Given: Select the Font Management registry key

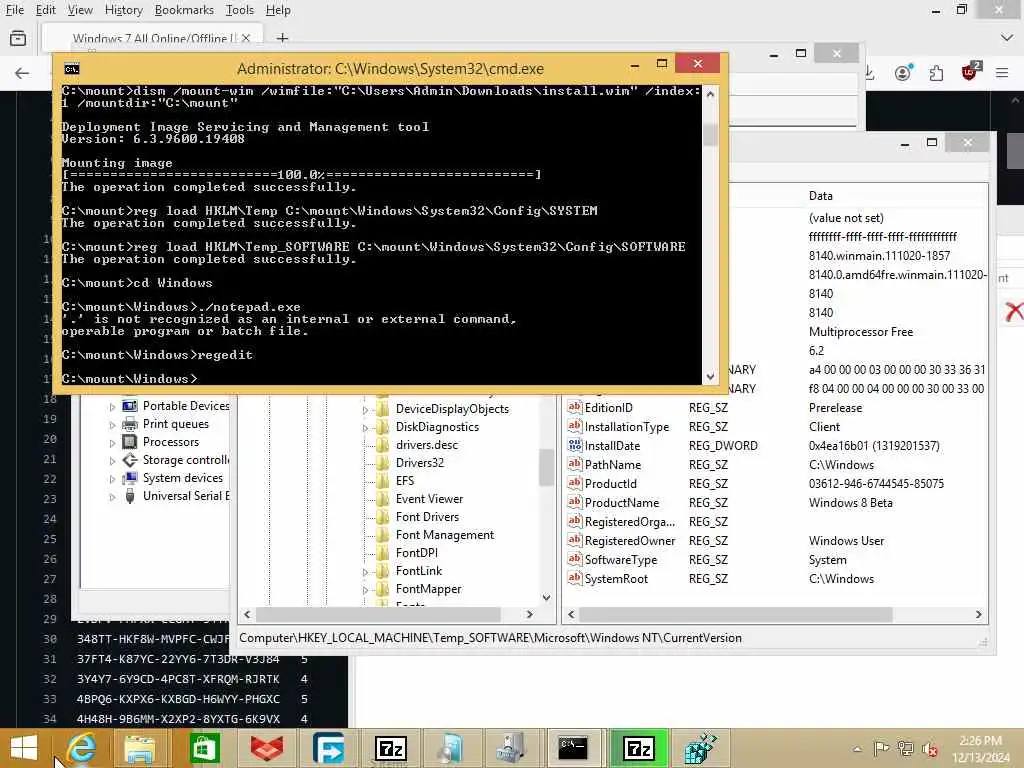Looking at the screenshot, I should coord(445,535).
